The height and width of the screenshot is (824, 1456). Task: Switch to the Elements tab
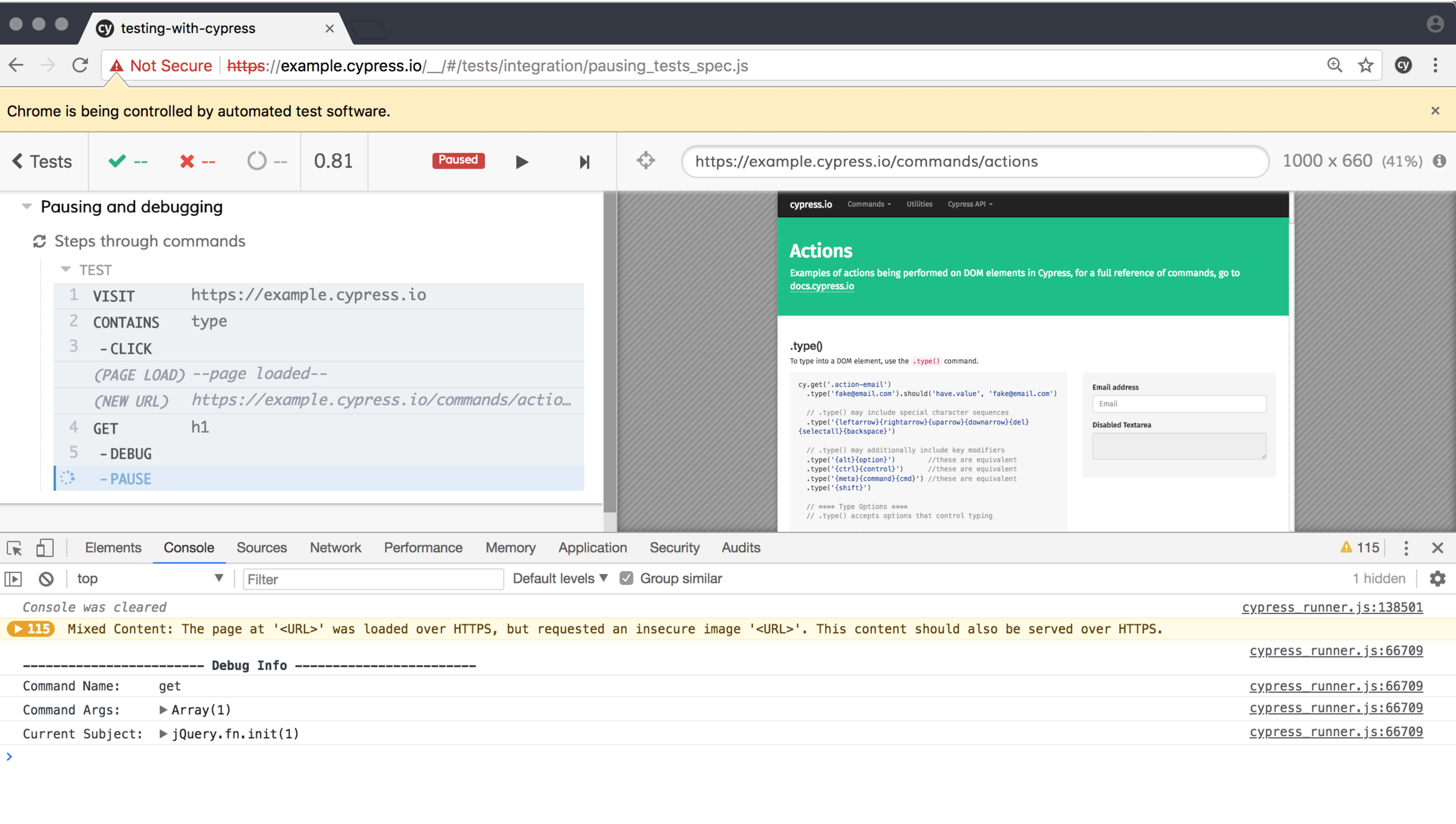click(113, 548)
